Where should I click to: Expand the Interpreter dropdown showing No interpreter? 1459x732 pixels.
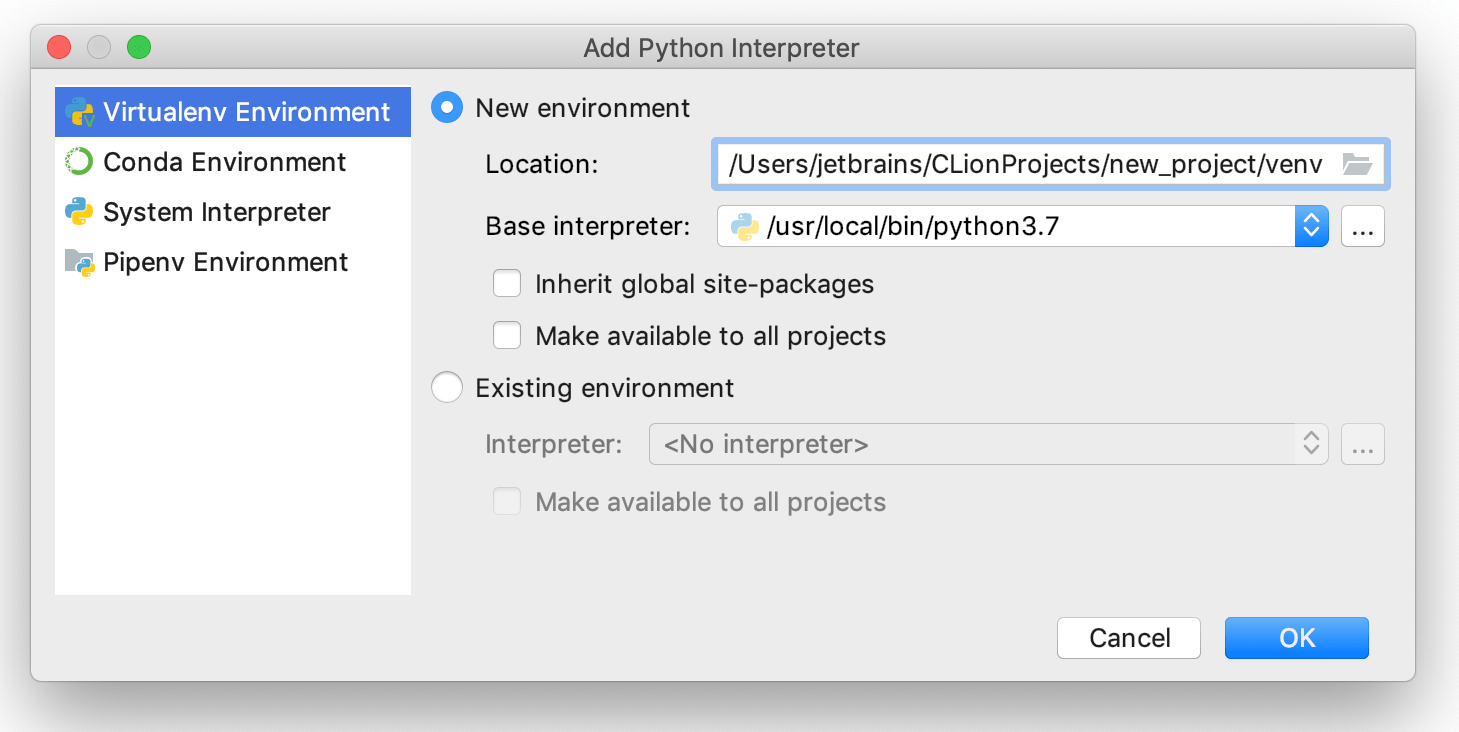1311,443
